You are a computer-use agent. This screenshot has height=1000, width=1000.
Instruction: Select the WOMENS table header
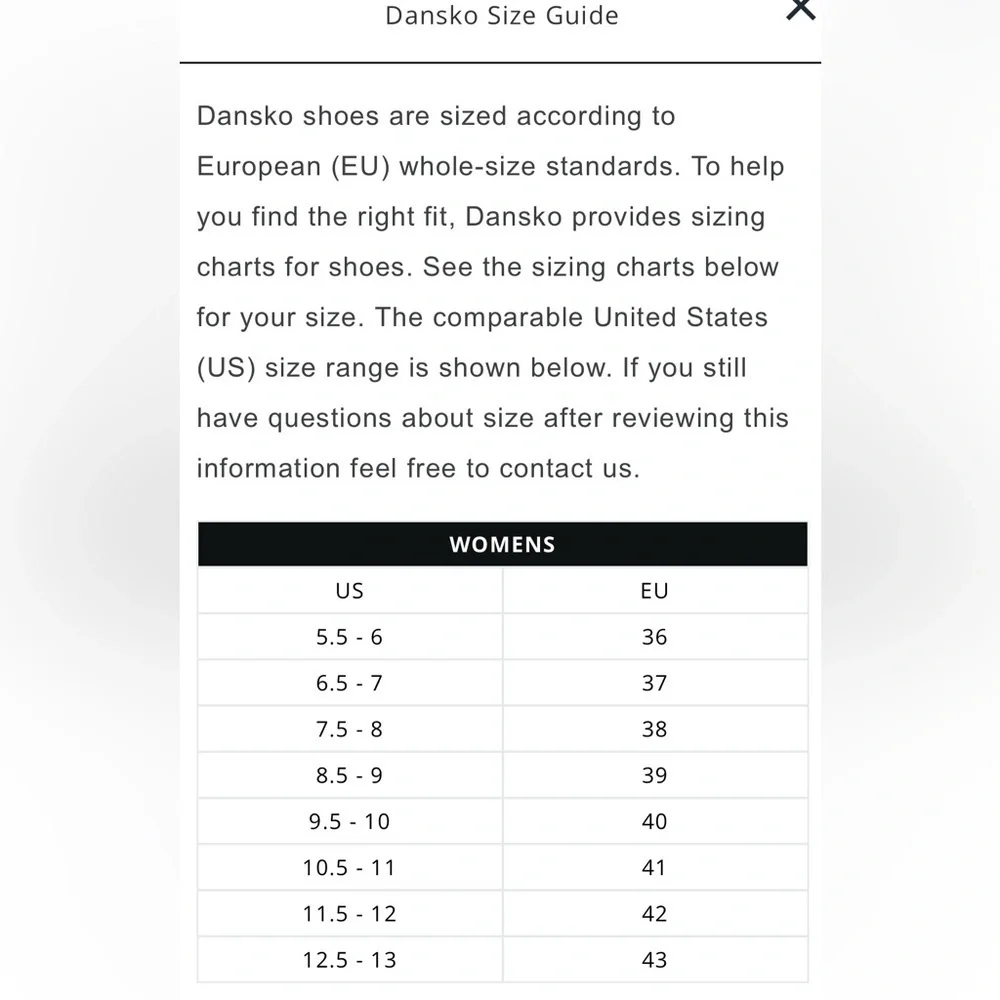point(503,544)
